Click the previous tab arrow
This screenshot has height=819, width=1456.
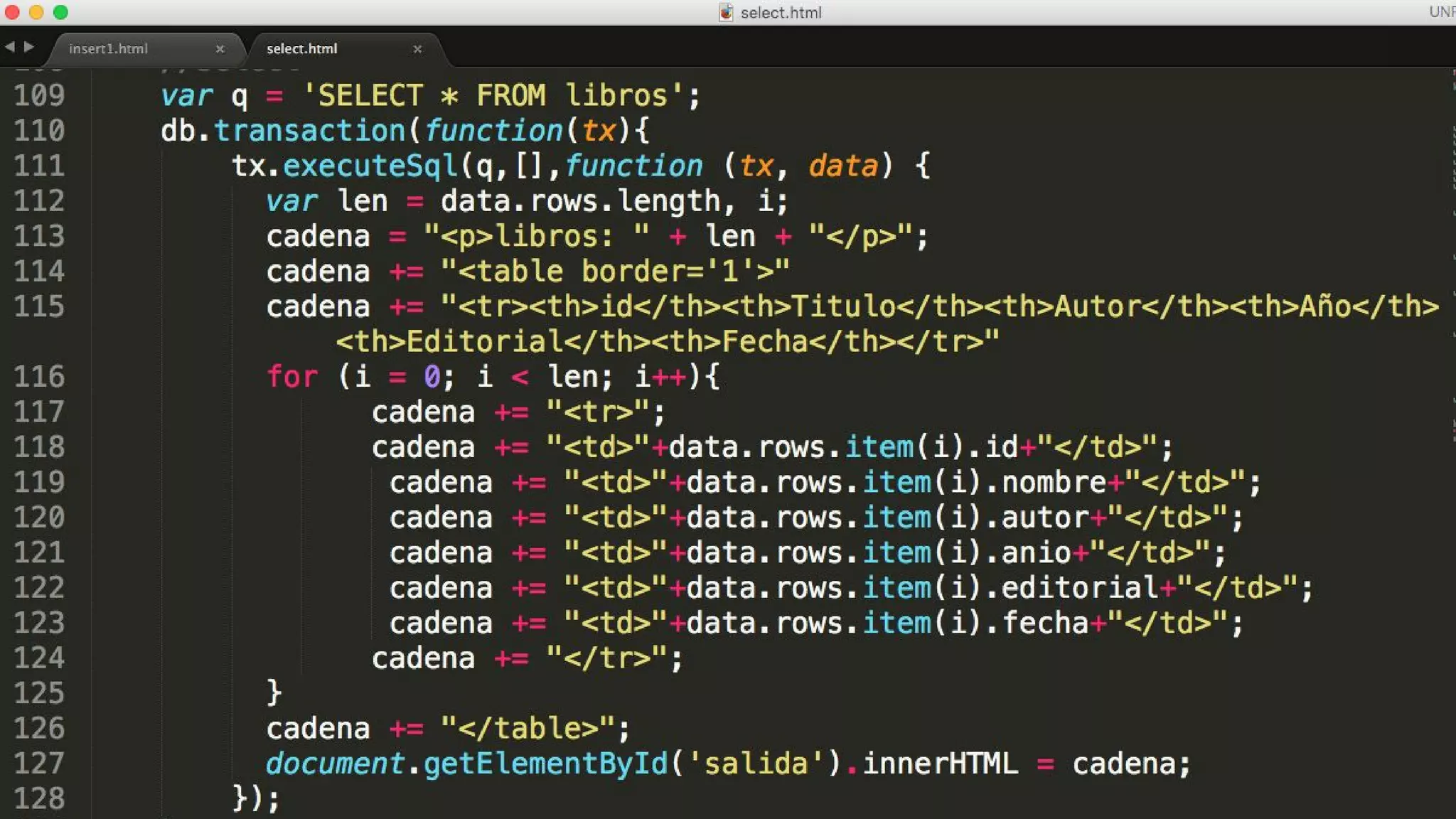point(9,47)
